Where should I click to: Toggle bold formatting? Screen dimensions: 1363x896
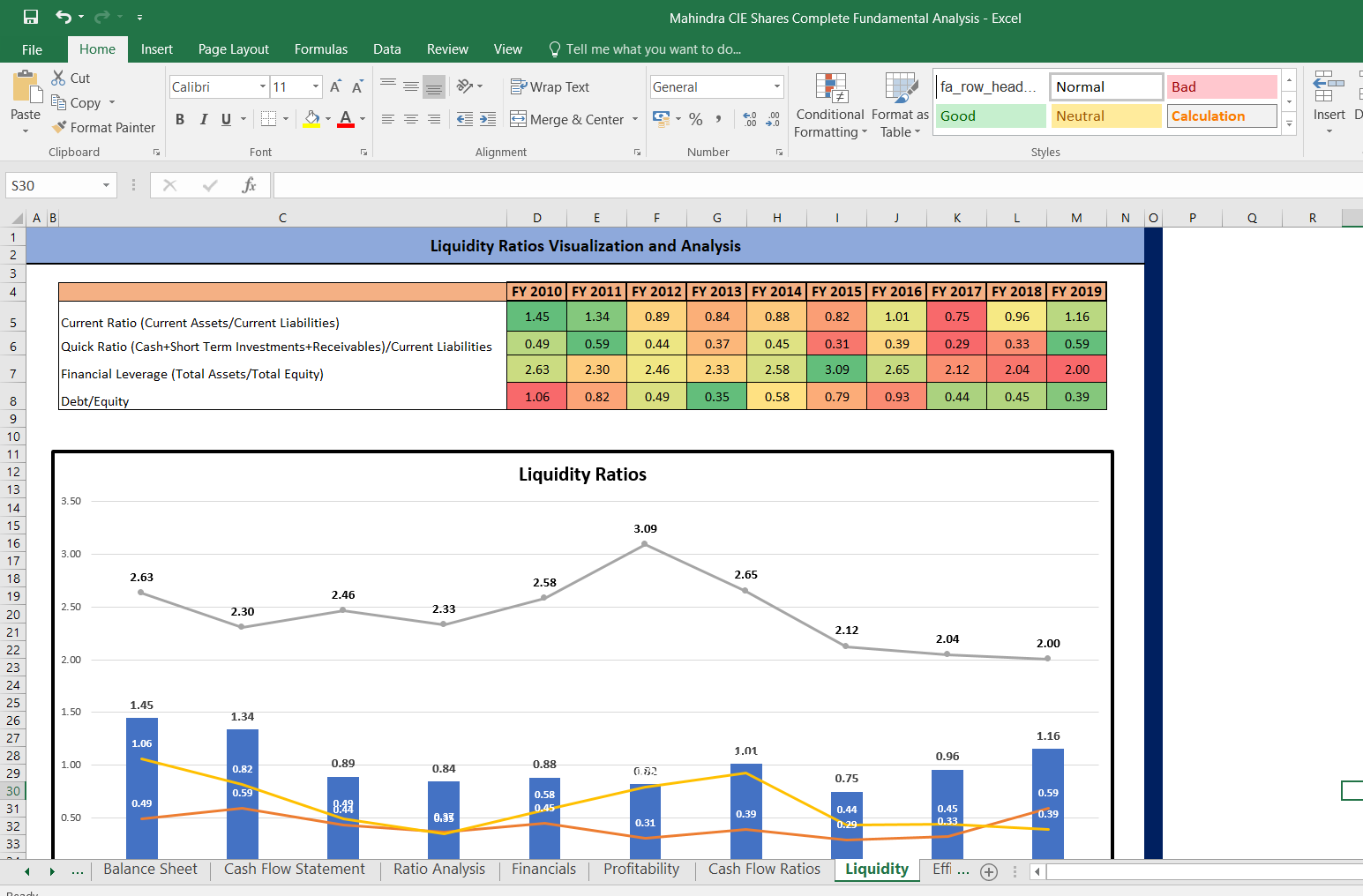180,119
